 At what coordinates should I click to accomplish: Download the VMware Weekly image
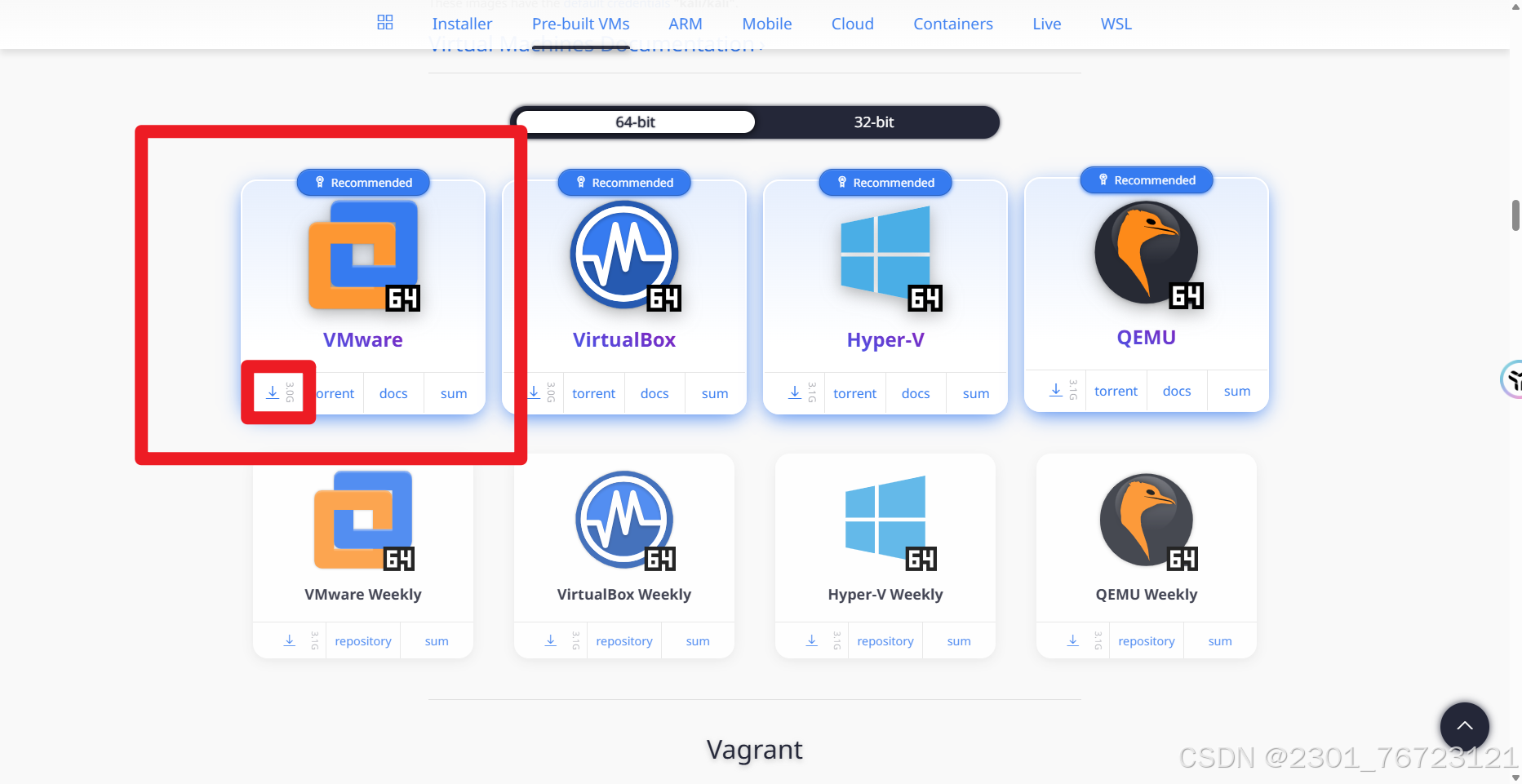pyautogui.click(x=290, y=640)
